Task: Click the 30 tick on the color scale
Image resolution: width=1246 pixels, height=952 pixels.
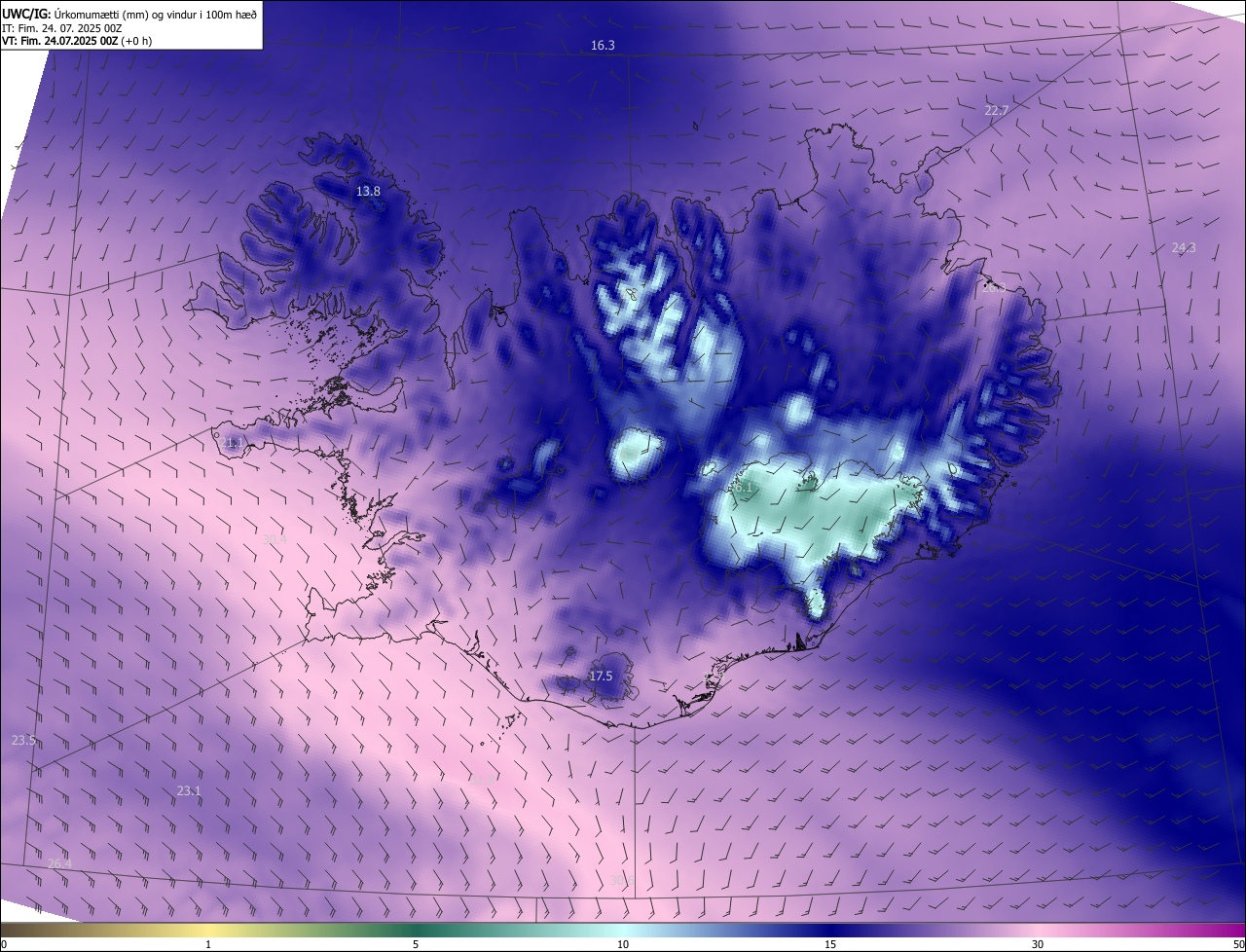Action: [x=1038, y=944]
